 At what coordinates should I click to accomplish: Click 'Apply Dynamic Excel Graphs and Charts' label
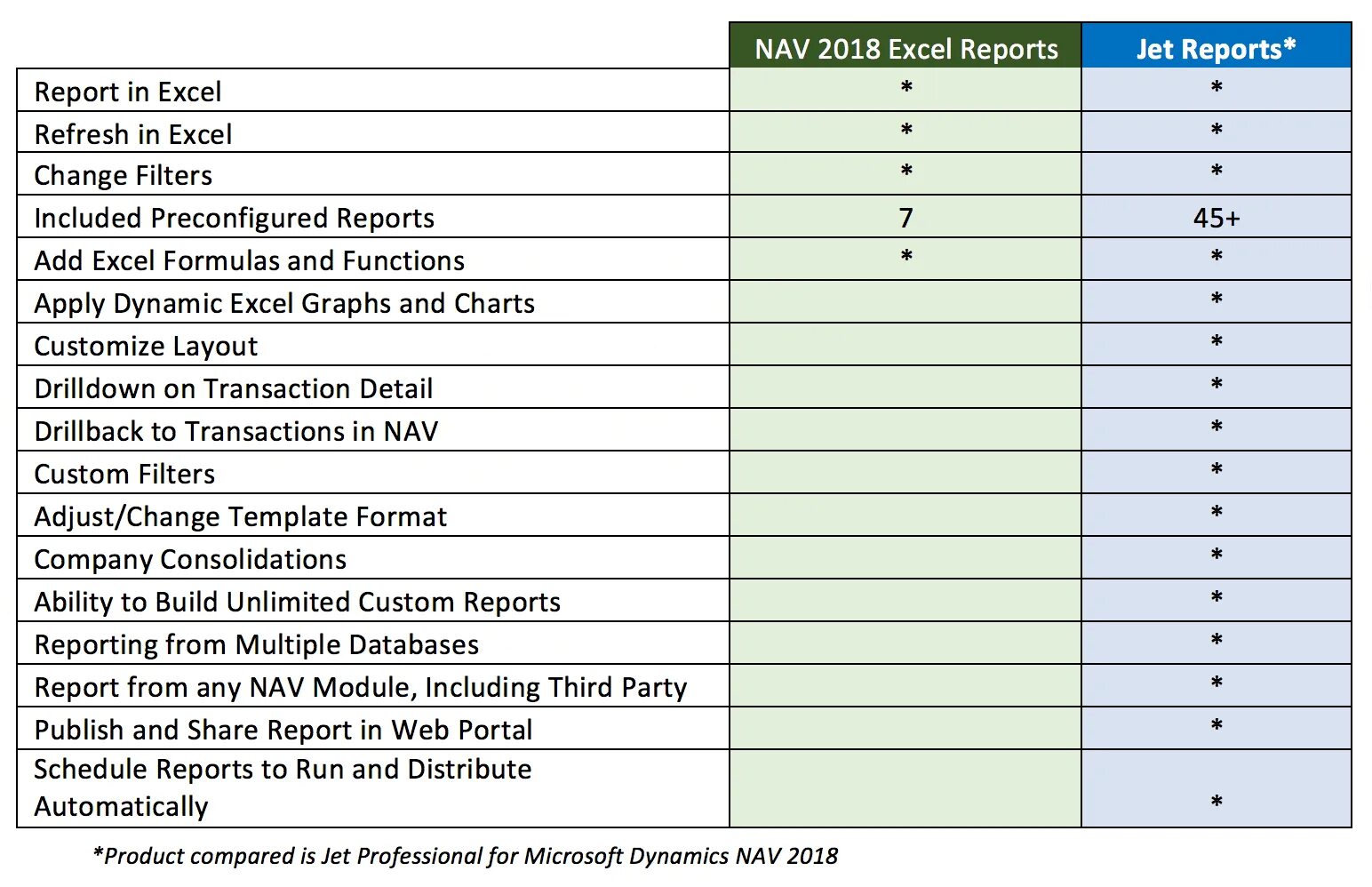(284, 303)
